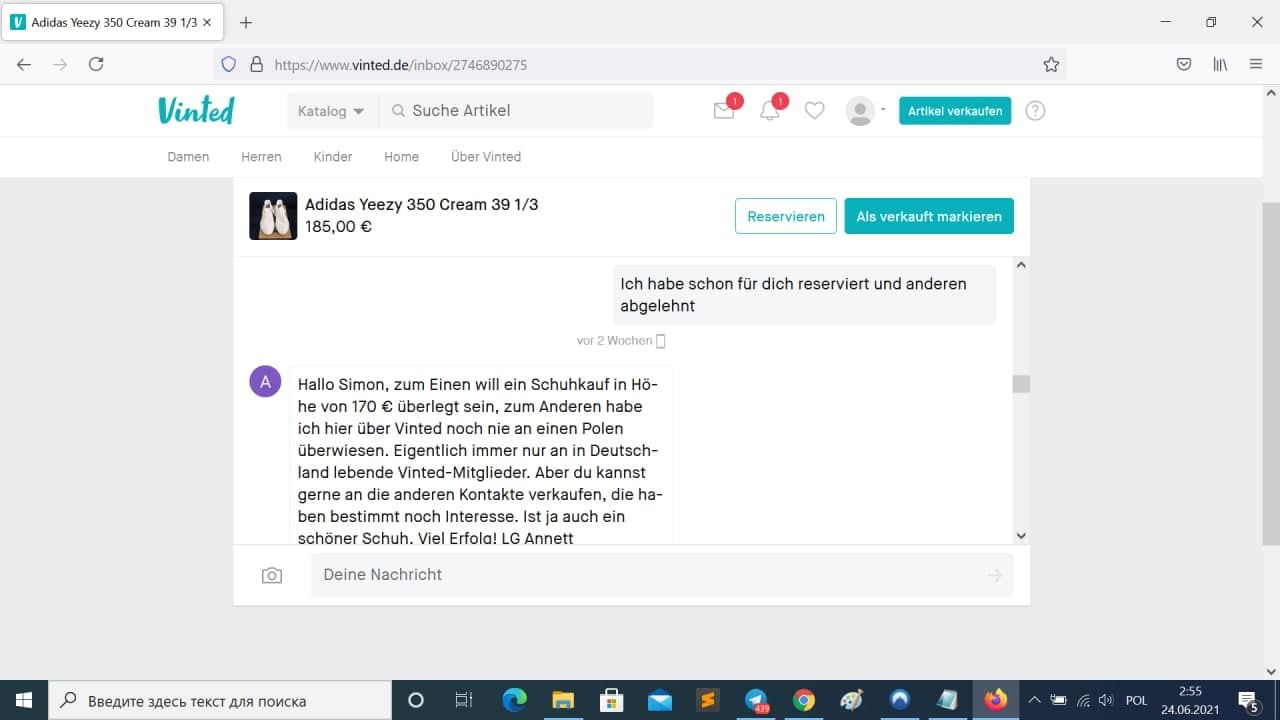Open the Paint palette app in taskbar
The height and width of the screenshot is (720, 1280).
[x=851, y=700]
